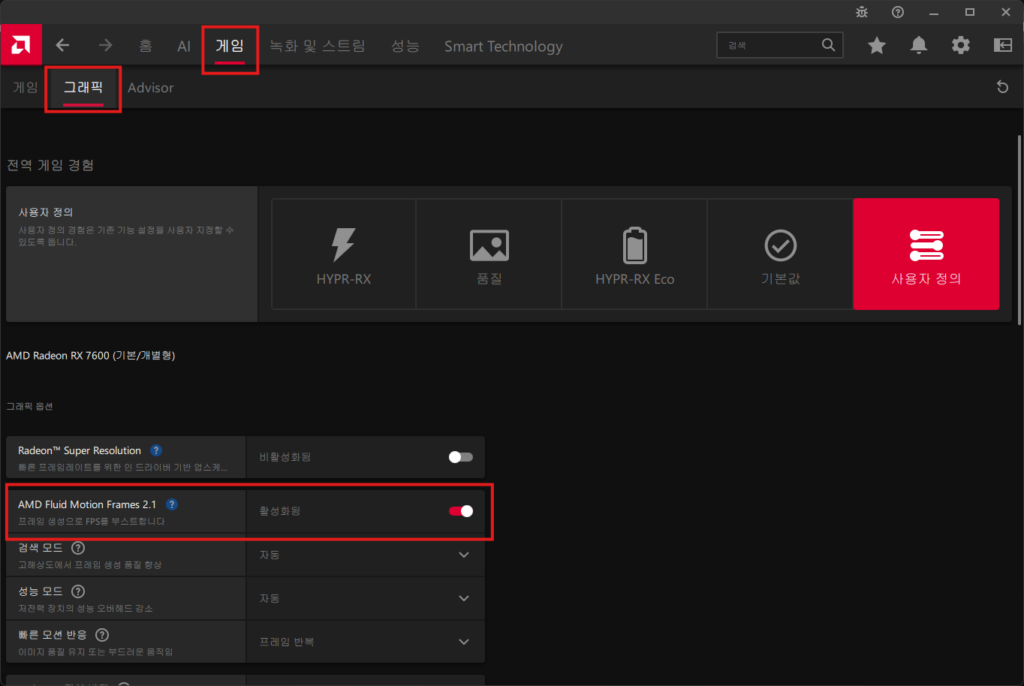Click the AMD Adrenalin logo icon
1024x686 pixels.
(x=20, y=45)
